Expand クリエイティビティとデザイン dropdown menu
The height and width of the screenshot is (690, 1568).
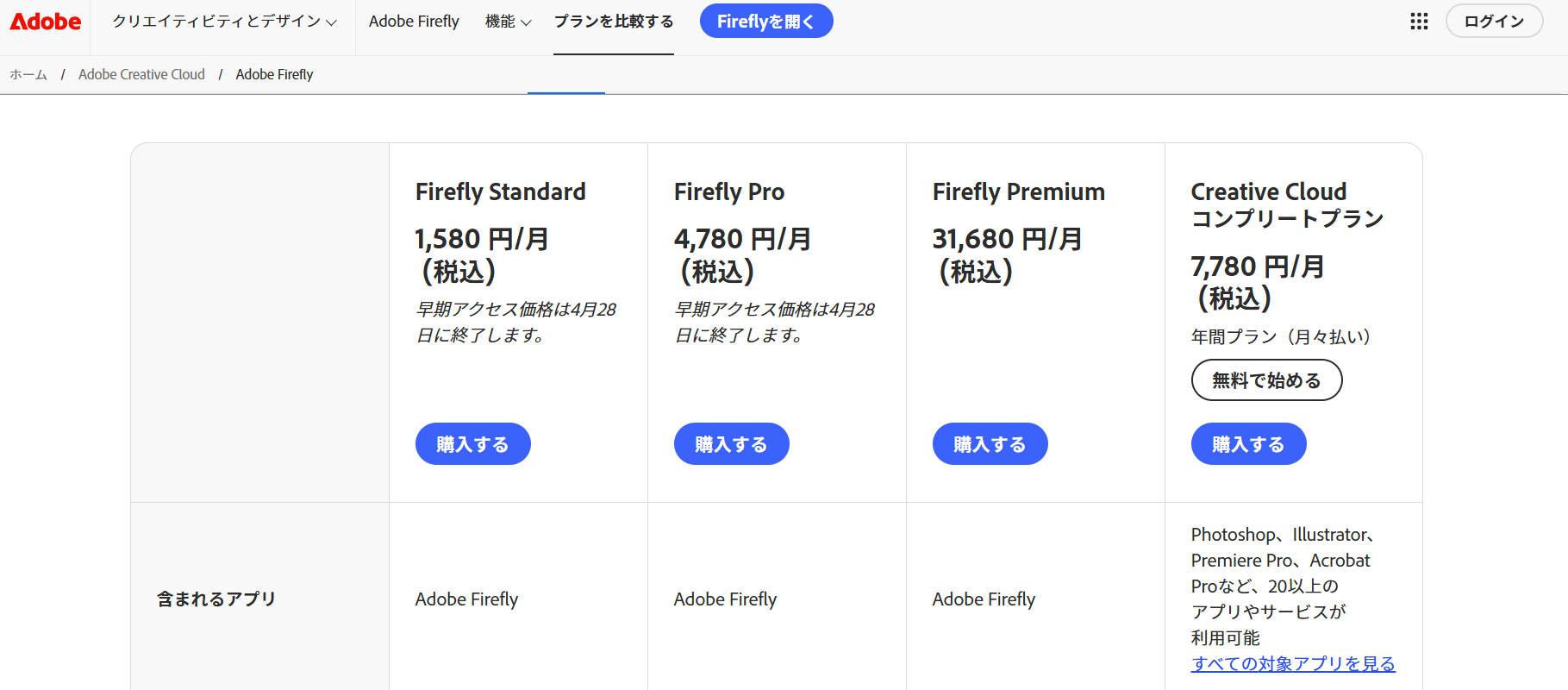(x=224, y=22)
